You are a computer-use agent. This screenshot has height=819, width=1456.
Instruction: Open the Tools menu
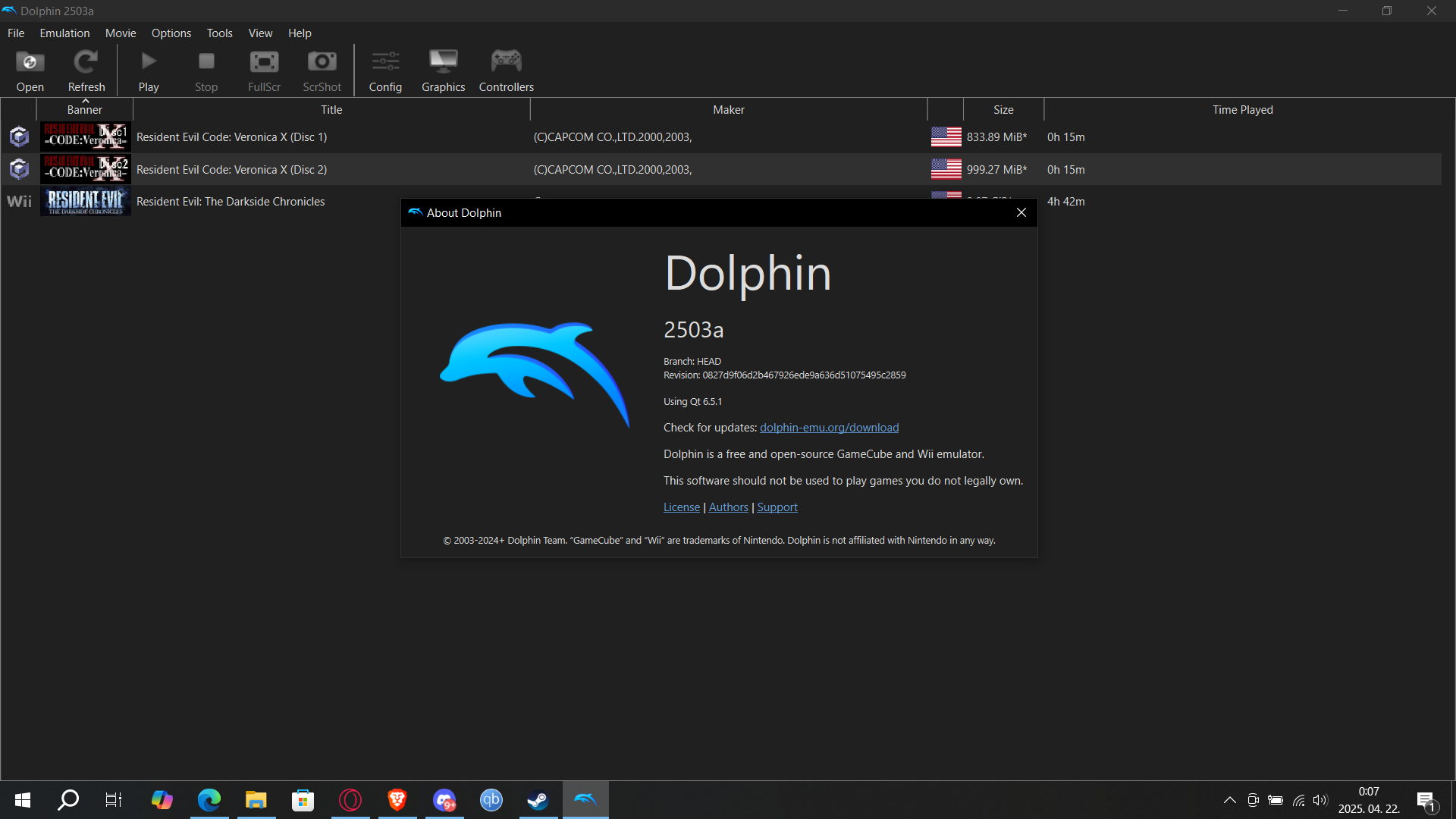220,33
